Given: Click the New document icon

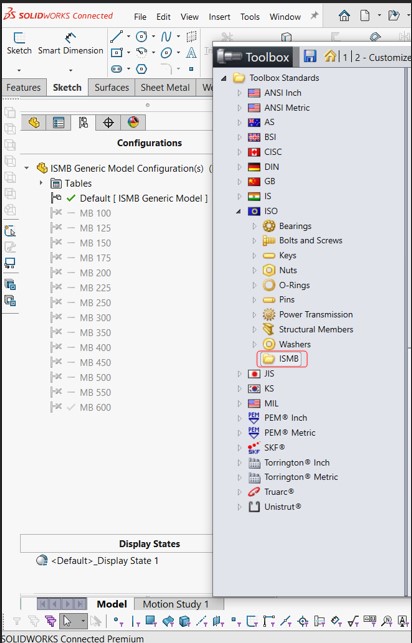Looking at the screenshot, I should point(364,16).
